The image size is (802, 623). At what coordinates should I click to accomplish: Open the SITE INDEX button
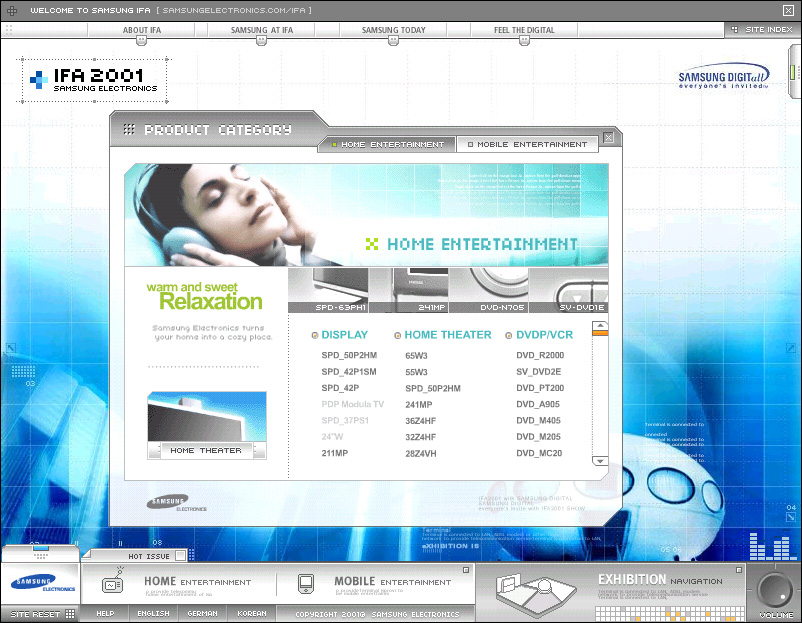762,30
